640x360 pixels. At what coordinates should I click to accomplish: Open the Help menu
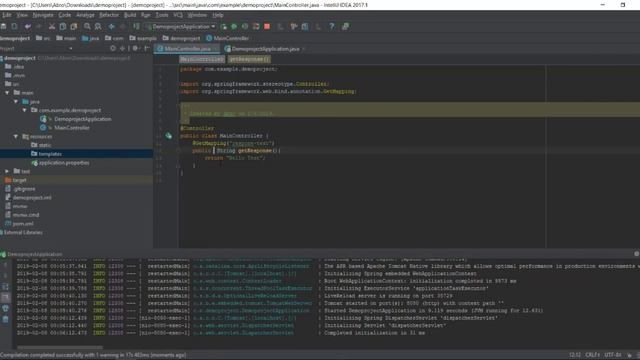[218, 15]
